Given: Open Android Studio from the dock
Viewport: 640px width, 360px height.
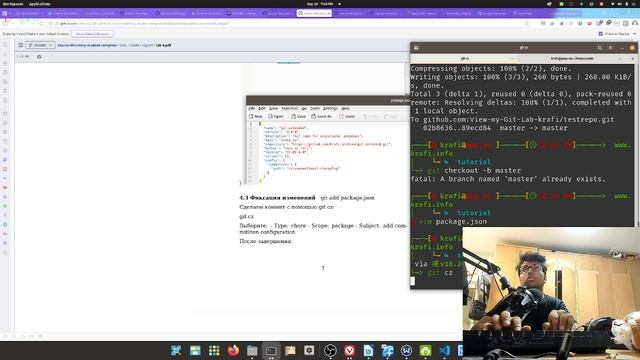Looking at the screenshot, I should [425, 351].
